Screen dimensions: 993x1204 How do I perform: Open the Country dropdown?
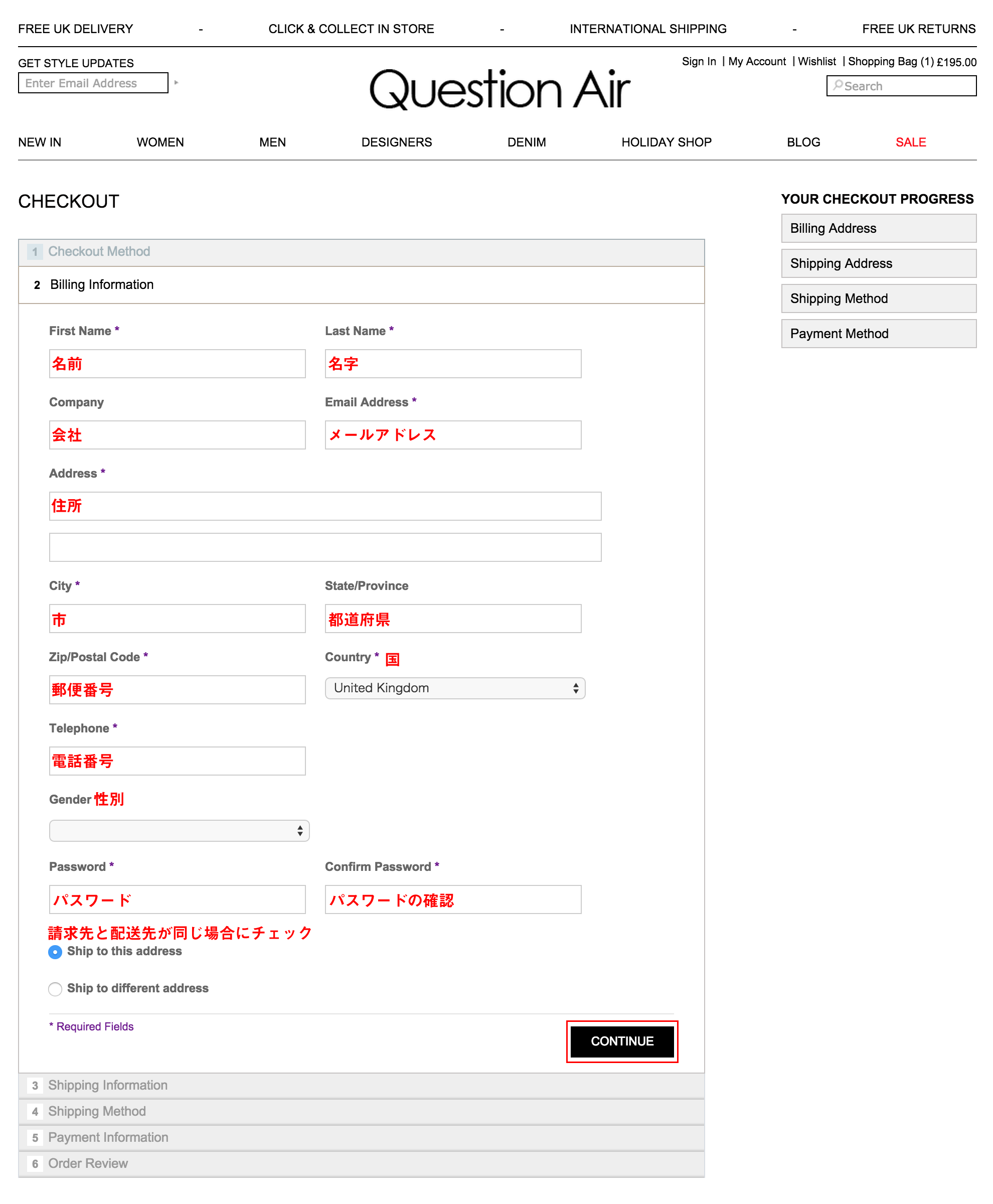[455, 688]
